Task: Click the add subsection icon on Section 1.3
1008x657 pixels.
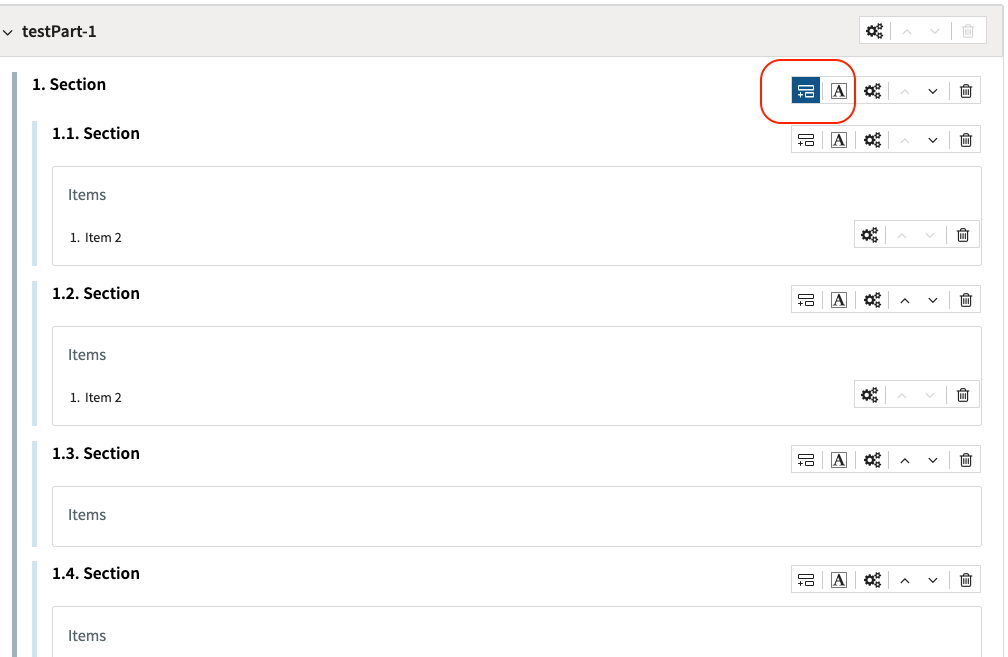Action: pyautogui.click(x=806, y=459)
